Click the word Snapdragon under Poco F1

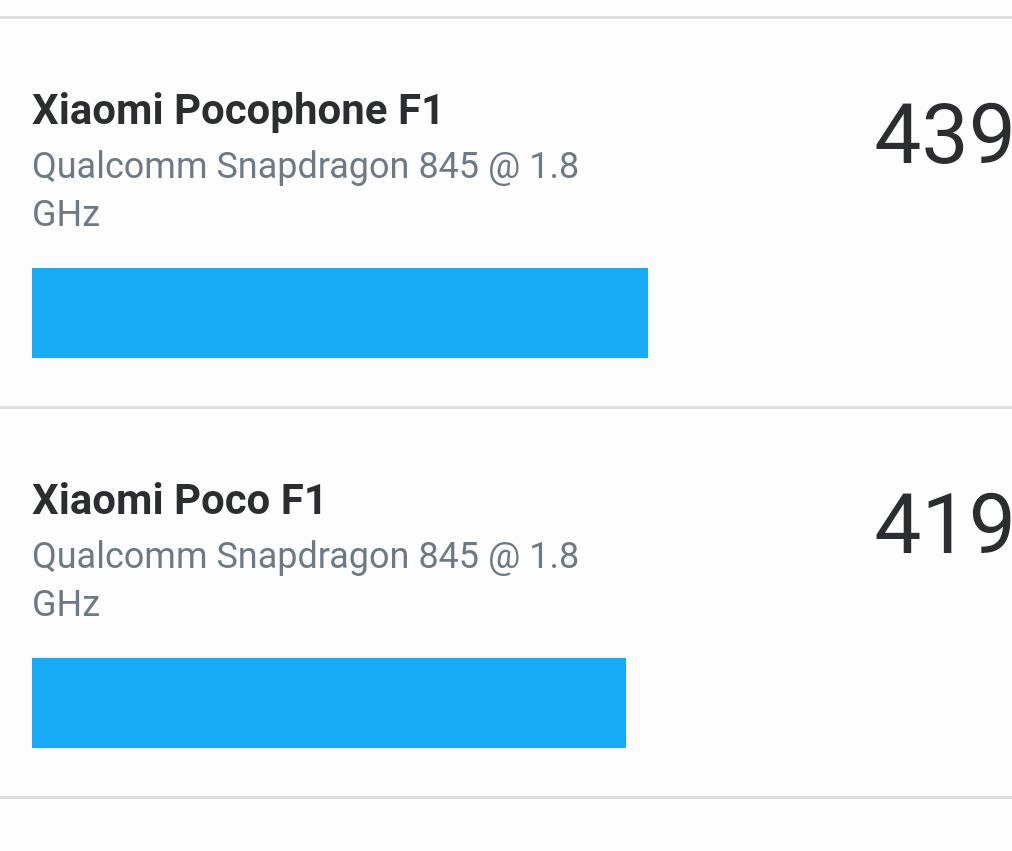tap(312, 556)
